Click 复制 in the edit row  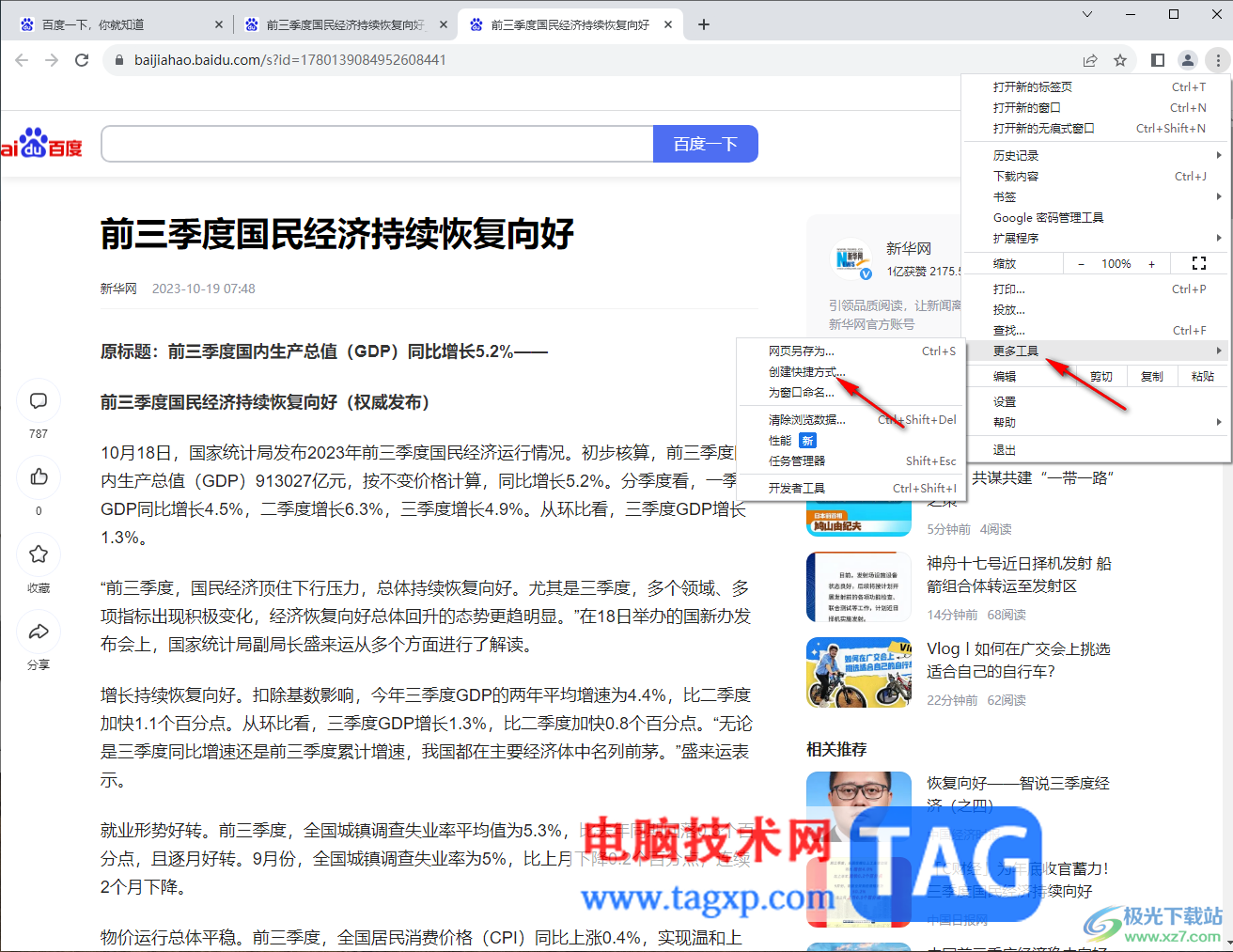(x=1152, y=376)
